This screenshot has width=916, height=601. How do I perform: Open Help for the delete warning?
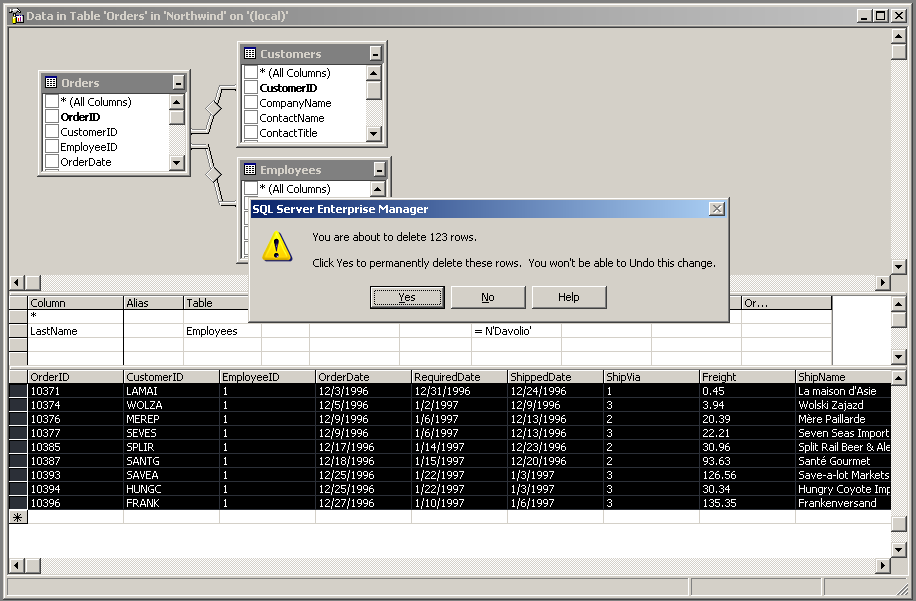click(x=569, y=297)
